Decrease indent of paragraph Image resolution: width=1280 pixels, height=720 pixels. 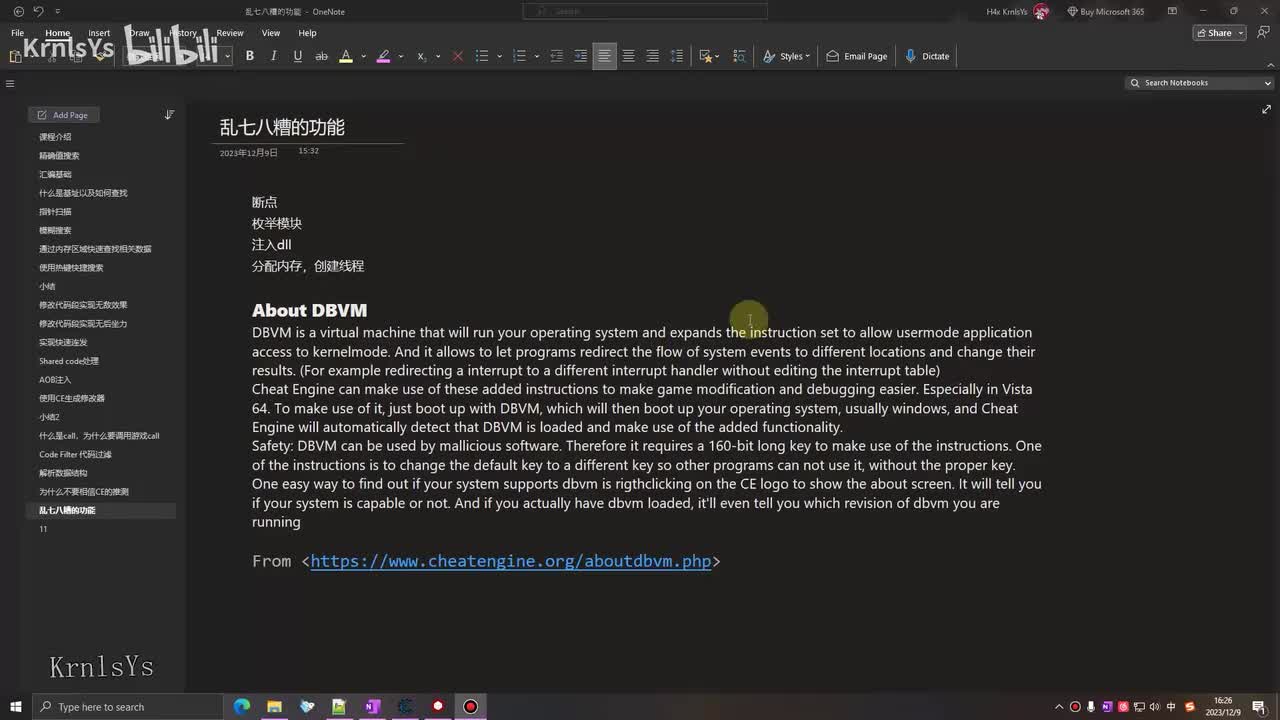click(557, 56)
